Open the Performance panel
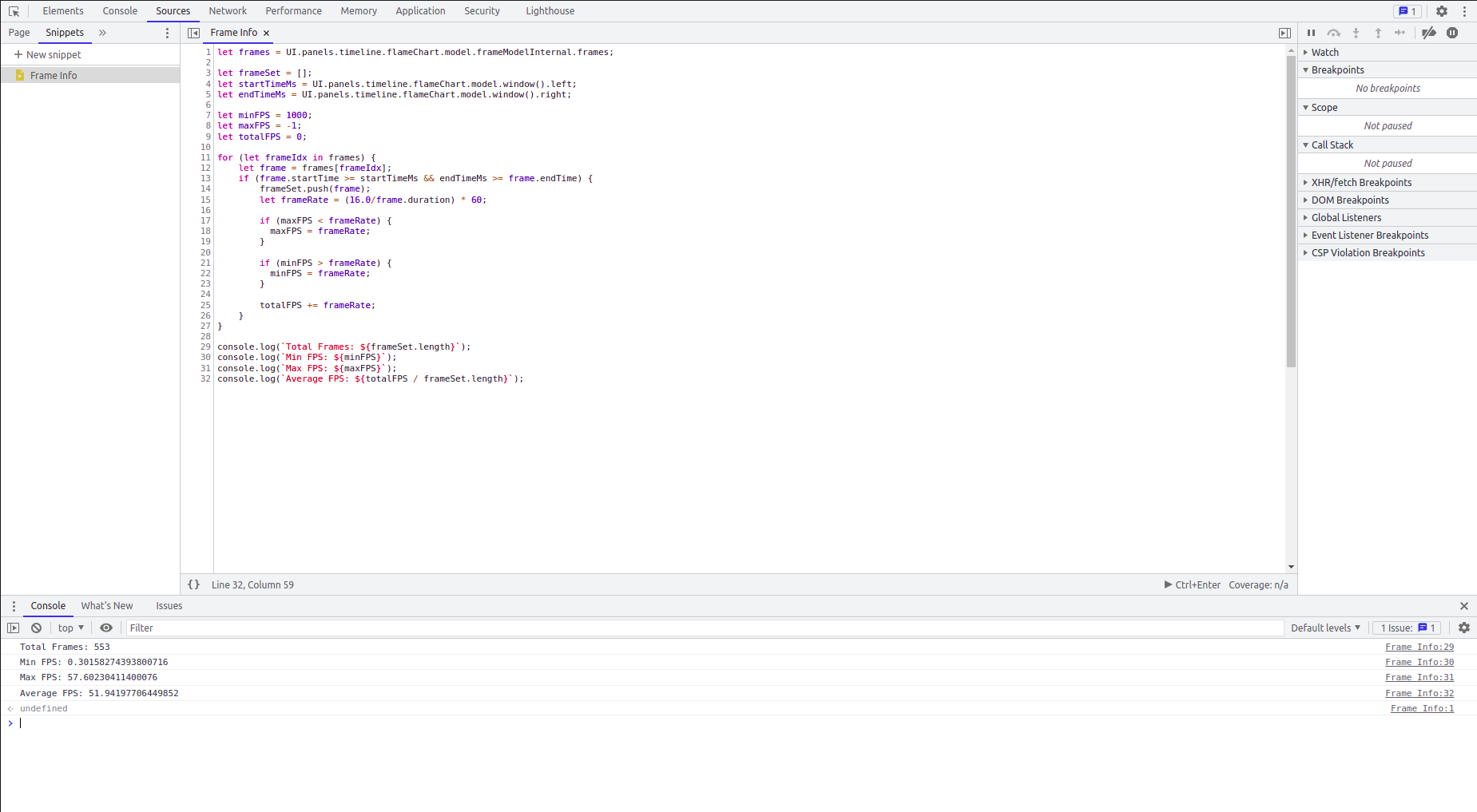This screenshot has height=812, width=1477. point(294,11)
